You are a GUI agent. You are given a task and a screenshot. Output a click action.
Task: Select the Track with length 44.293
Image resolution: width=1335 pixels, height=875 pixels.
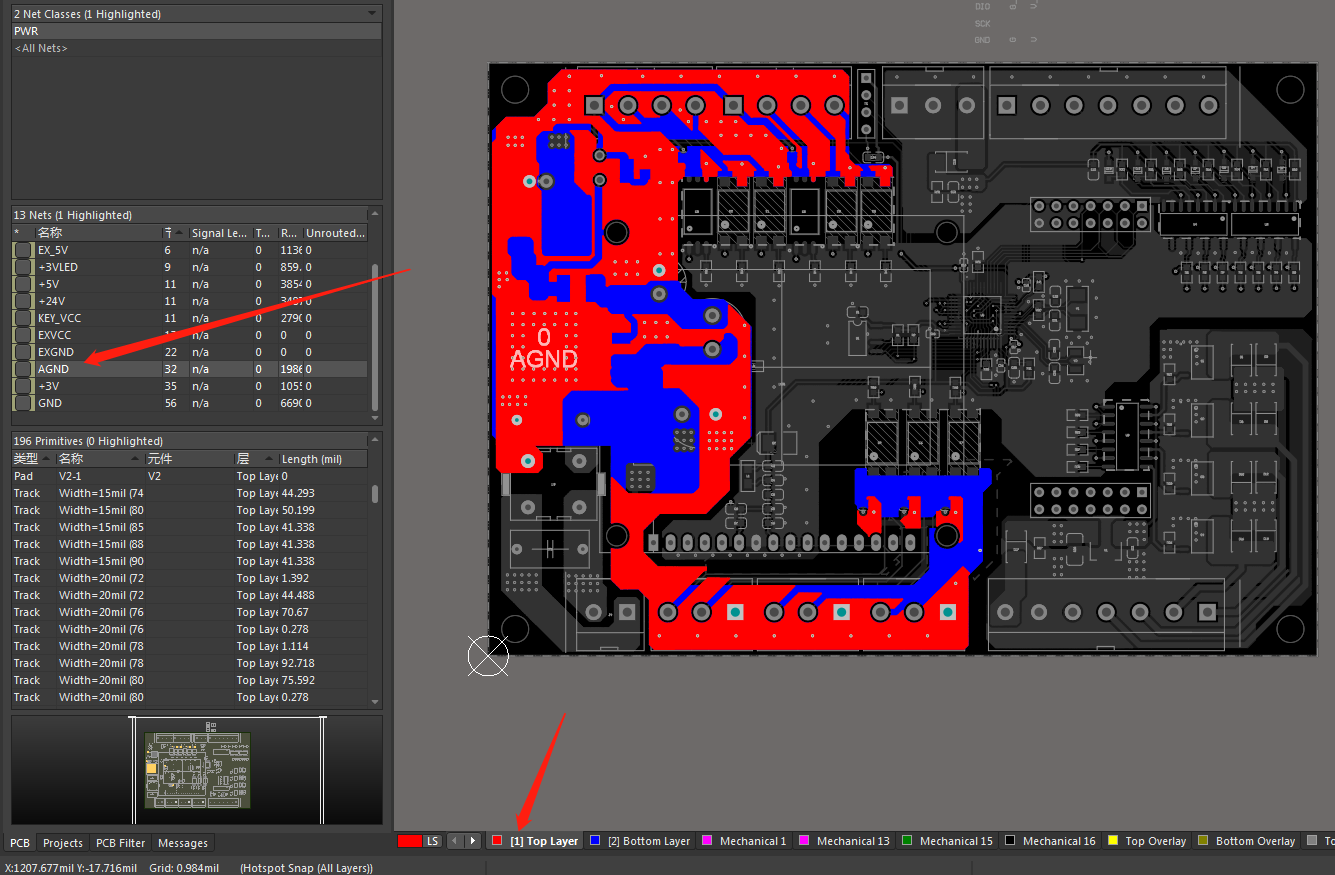[x=190, y=493]
